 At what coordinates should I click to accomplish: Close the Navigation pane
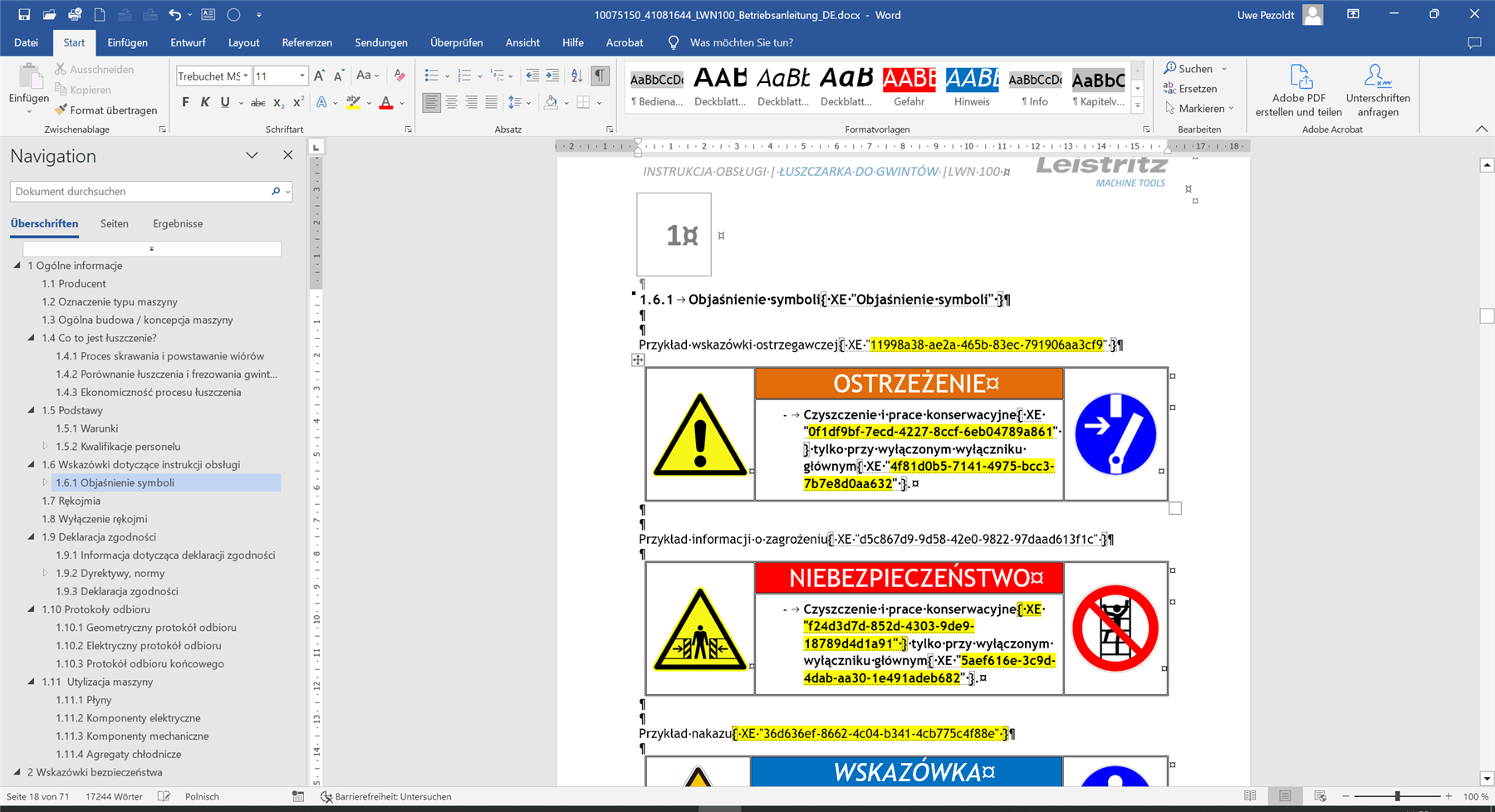[287, 155]
